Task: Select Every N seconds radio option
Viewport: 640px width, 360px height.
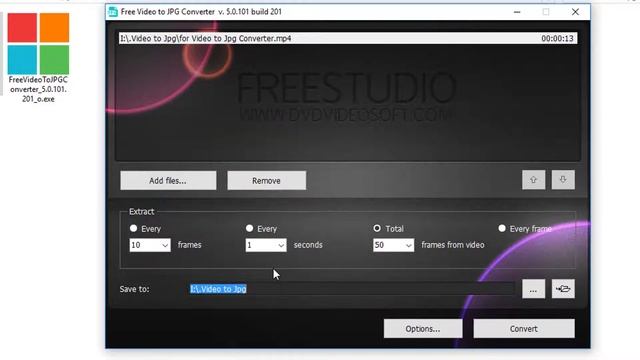Action: point(249,229)
